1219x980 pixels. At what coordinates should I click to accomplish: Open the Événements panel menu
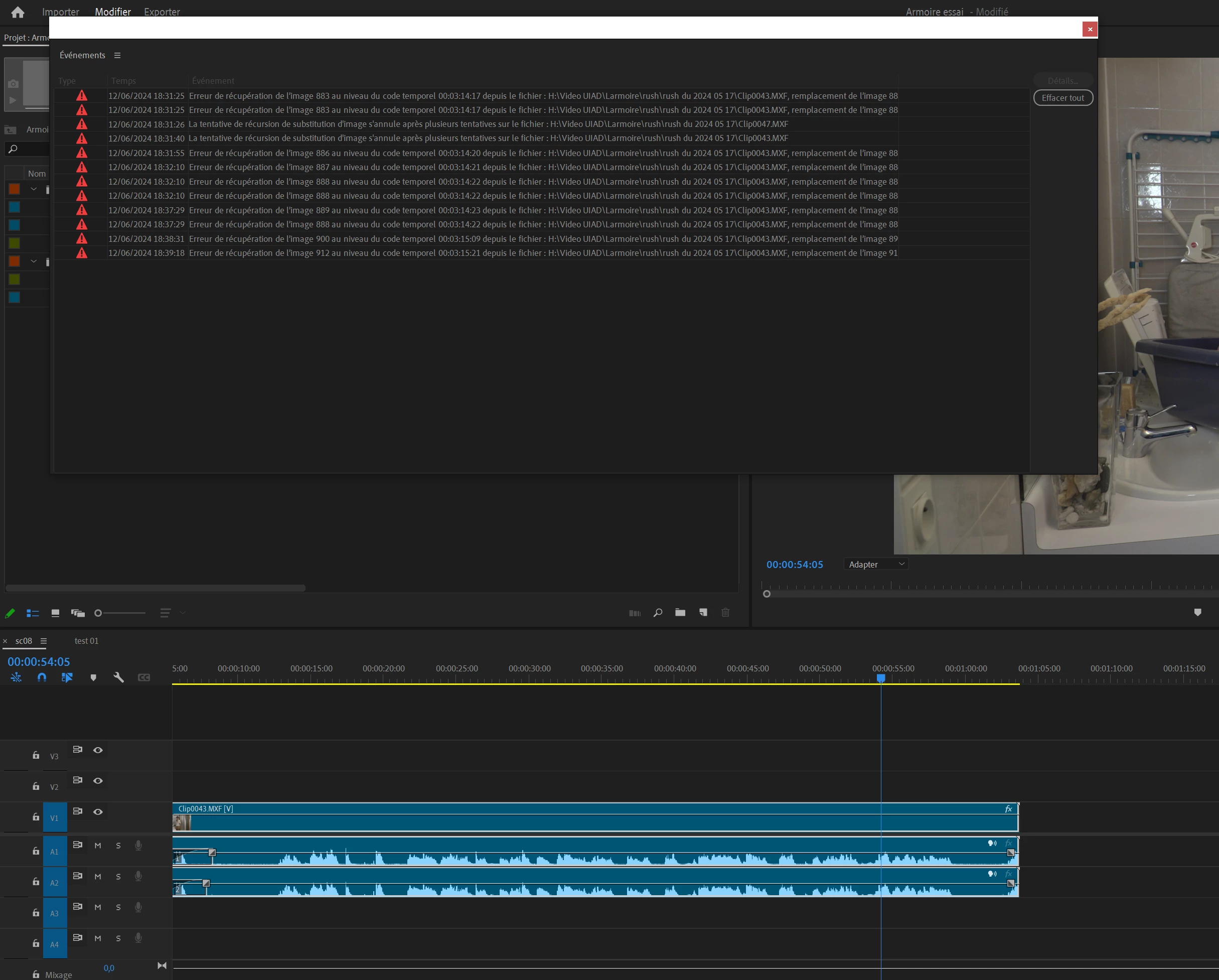pyautogui.click(x=117, y=55)
